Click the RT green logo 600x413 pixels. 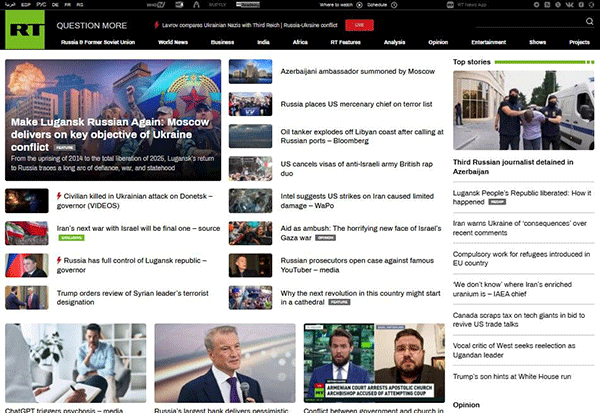[25, 29]
